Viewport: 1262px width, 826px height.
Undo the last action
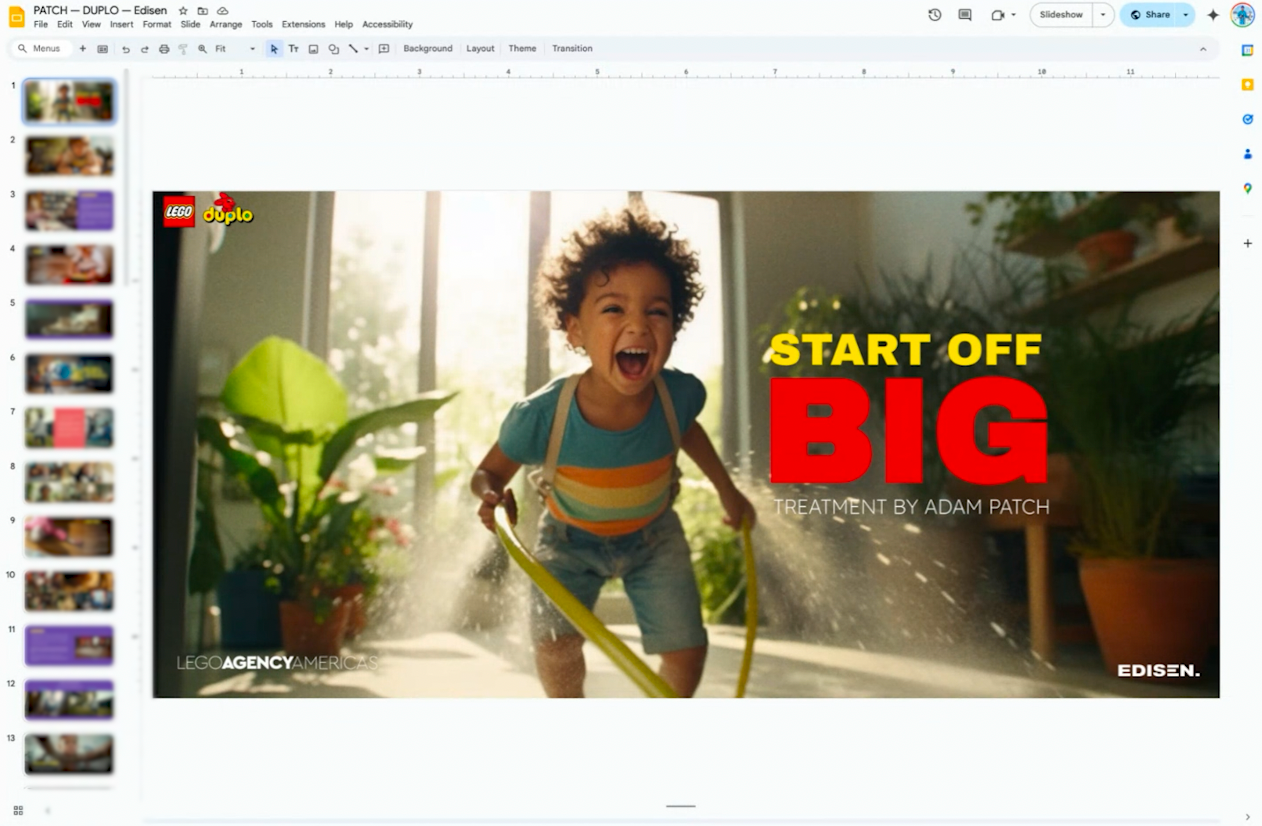pos(125,49)
